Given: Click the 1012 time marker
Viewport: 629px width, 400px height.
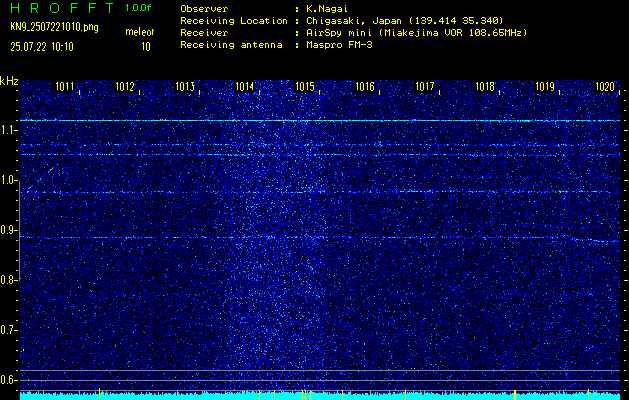Looking at the screenshot, I should 125,86.
